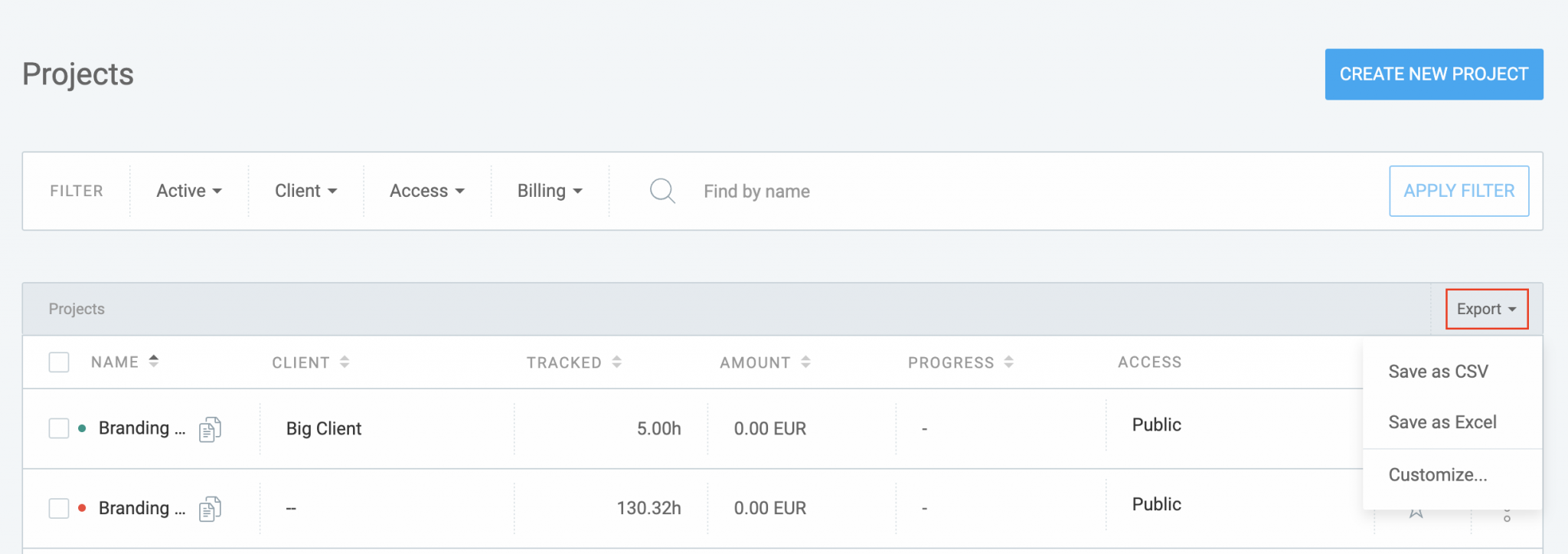Click the Find by name search field
Screen dimensions: 1568x554
756,191
